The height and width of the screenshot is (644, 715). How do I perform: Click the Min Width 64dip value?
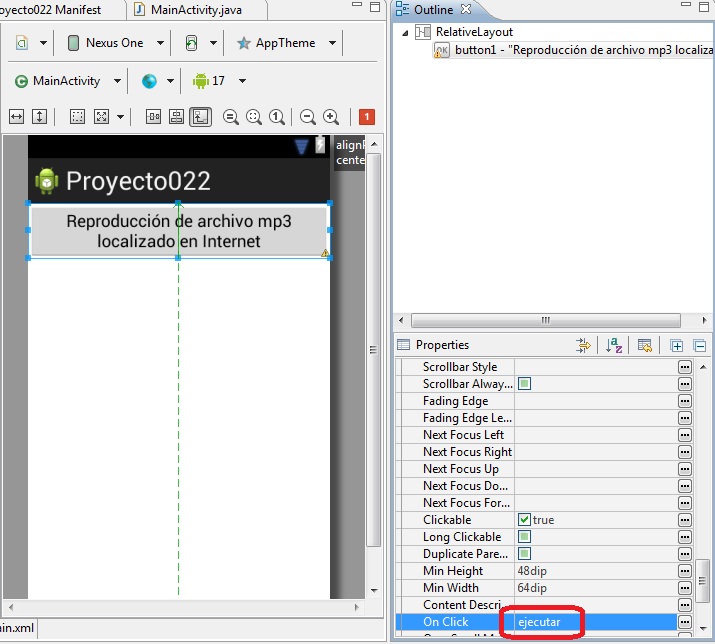[x=532, y=588]
